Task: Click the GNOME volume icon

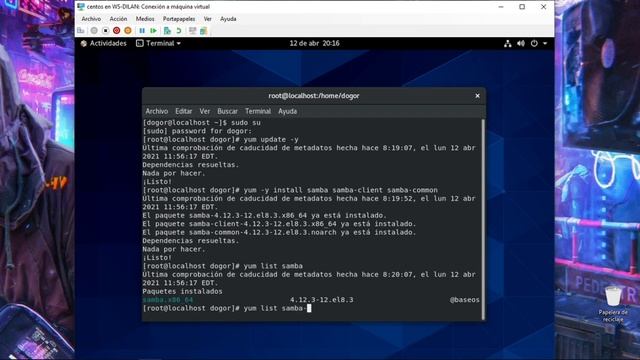Action: click(x=521, y=43)
